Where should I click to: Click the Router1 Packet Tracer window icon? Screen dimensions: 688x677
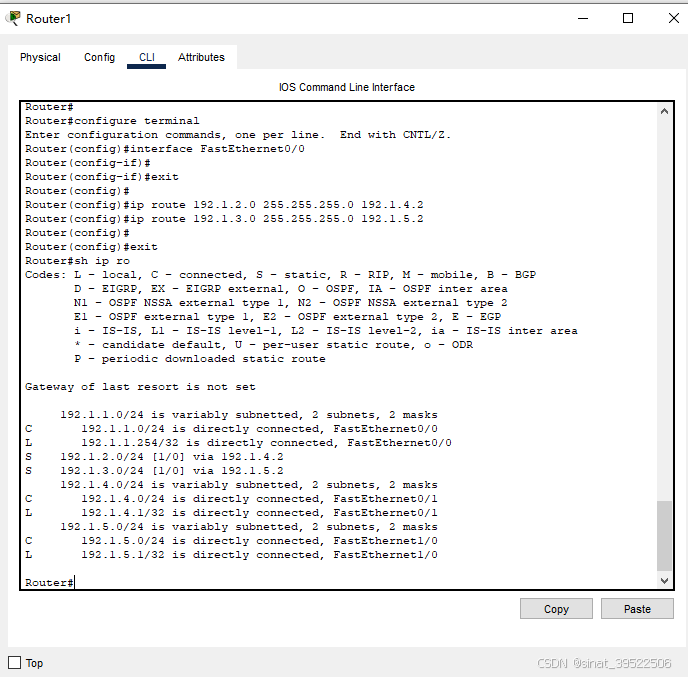coord(13,18)
